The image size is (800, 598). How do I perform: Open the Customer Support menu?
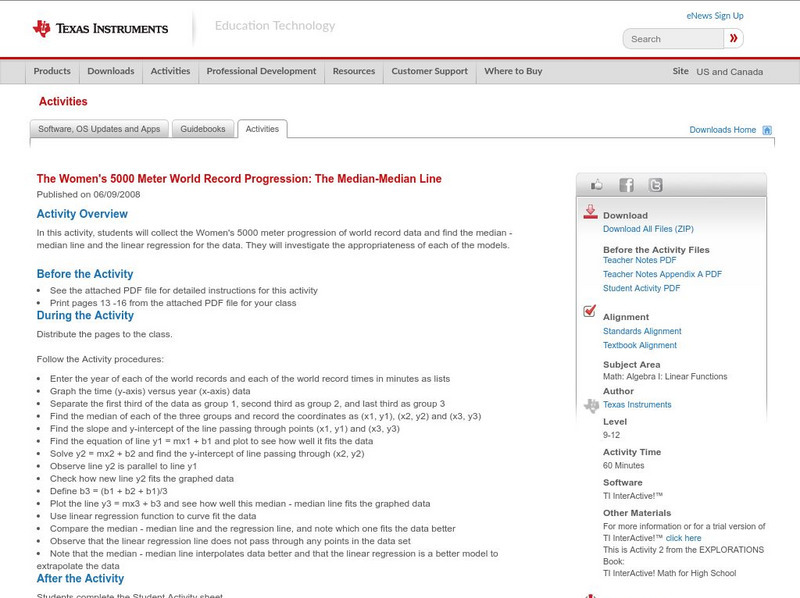(x=430, y=71)
